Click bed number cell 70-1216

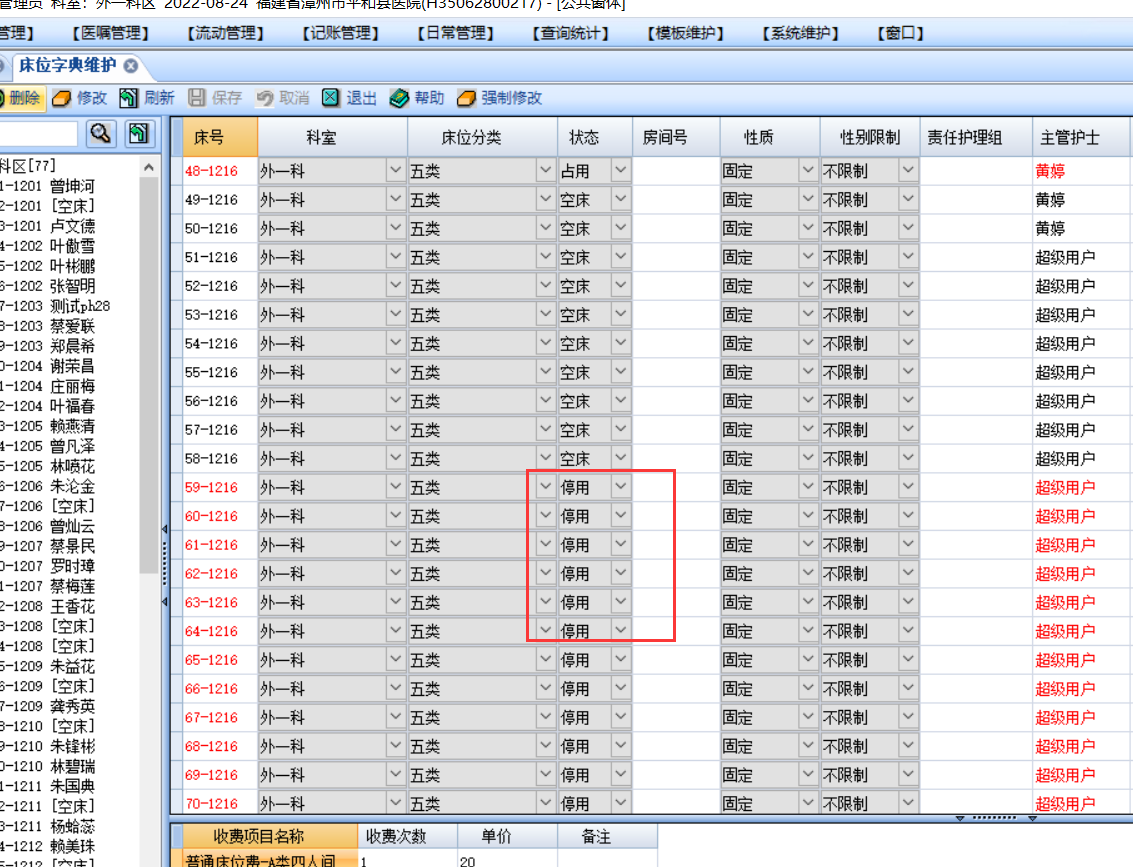tap(220, 803)
